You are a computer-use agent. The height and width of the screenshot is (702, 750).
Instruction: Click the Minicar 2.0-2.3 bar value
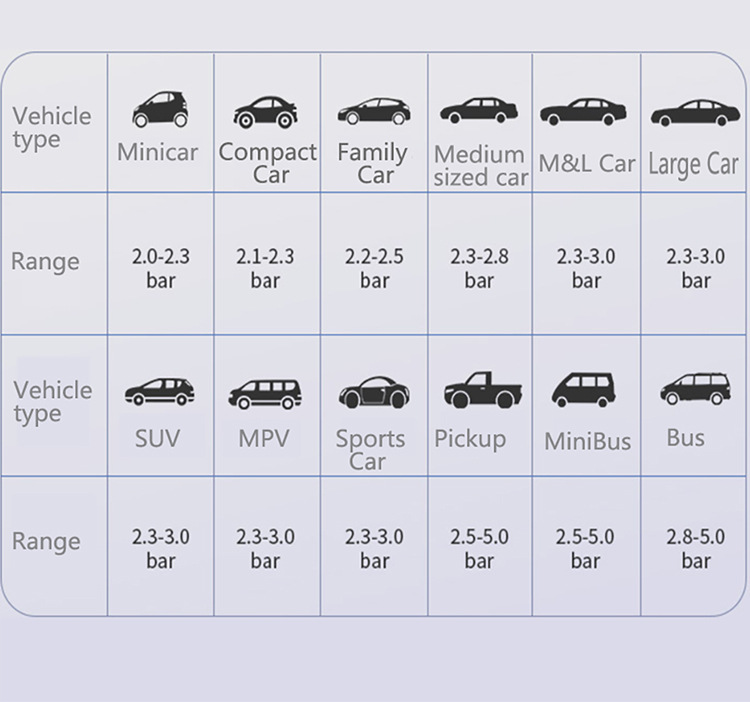tap(160, 268)
